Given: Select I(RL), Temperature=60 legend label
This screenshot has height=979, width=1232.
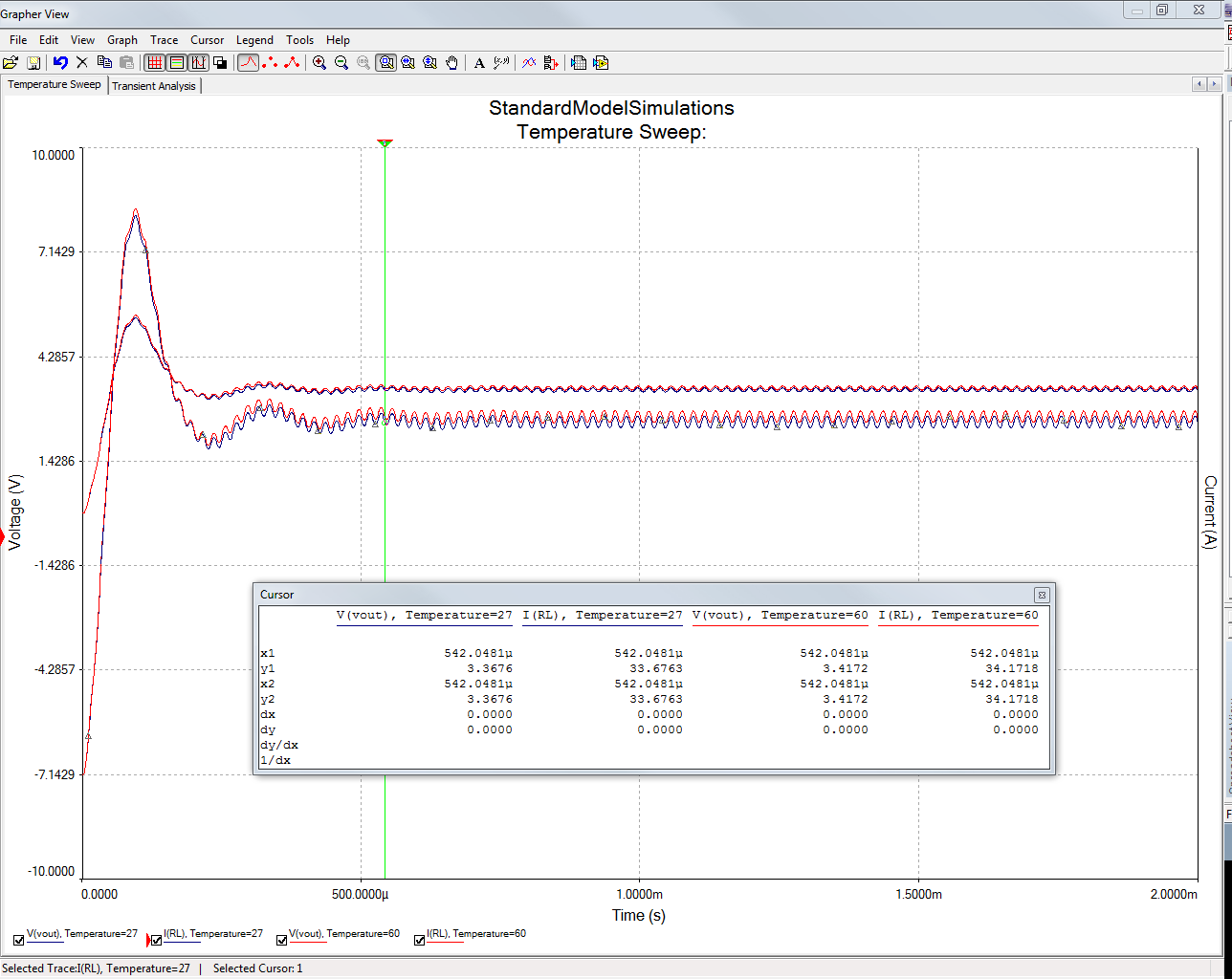Looking at the screenshot, I should [x=476, y=933].
